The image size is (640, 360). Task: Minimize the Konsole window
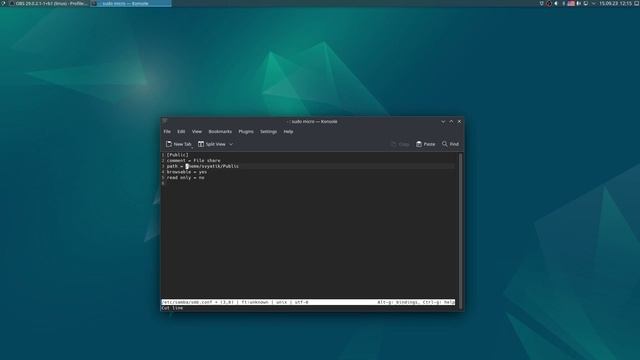click(x=443, y=121)
